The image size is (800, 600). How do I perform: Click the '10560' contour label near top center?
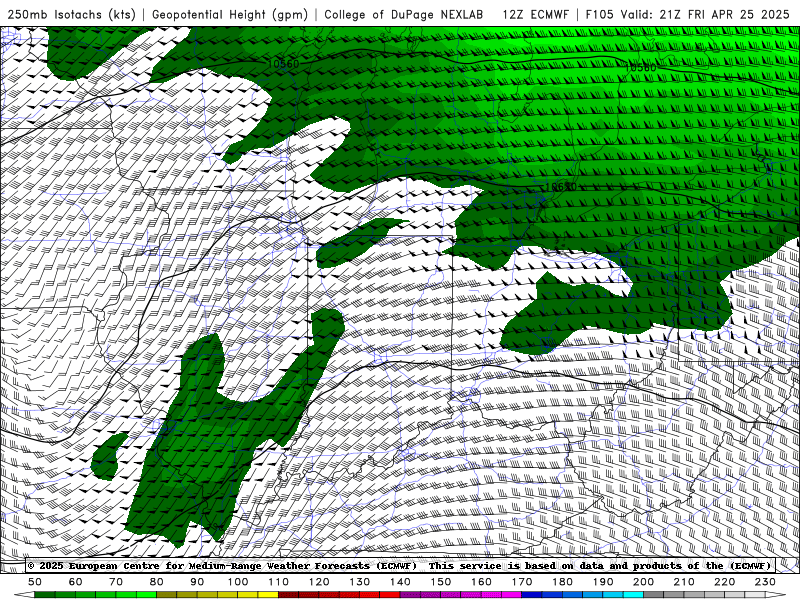pyautogui.click(x=283, y=64)
